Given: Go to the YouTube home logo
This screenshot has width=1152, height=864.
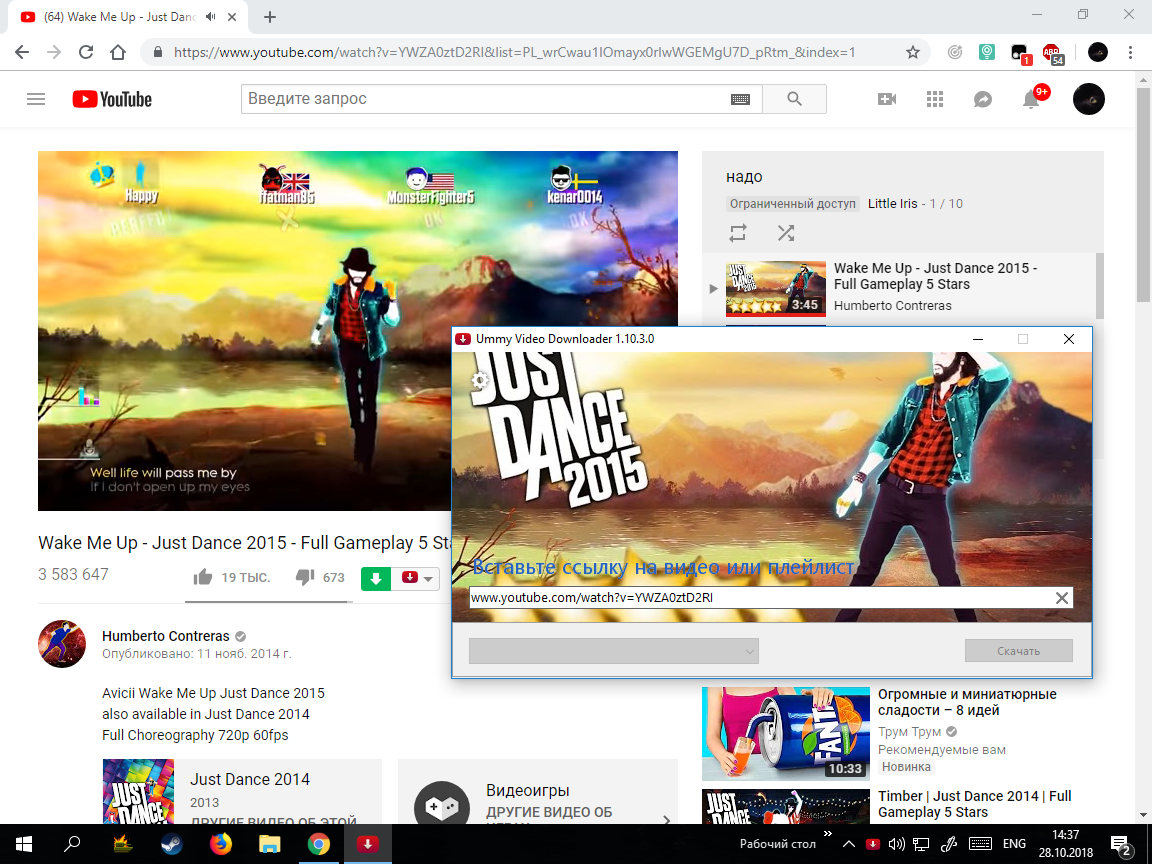Looking at the screenshot, I should click(x=112, y=99).
